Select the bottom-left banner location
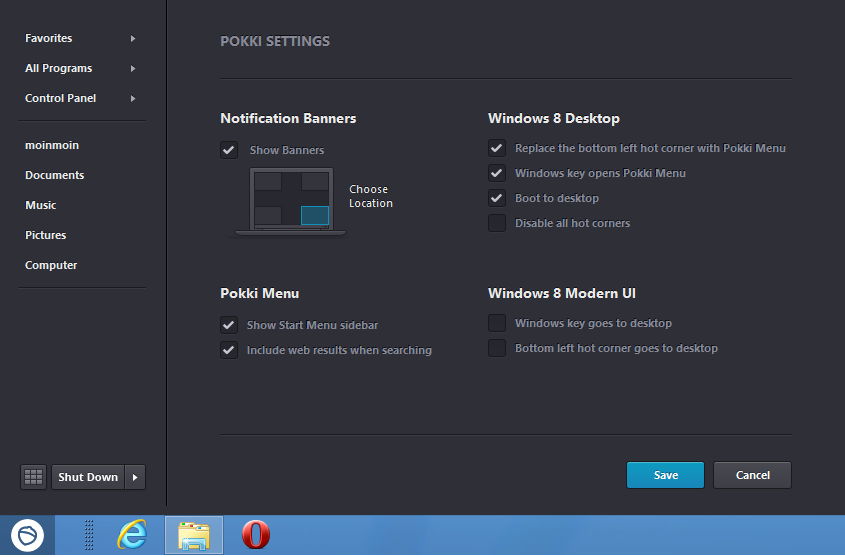 pyautogui.click(x=268, y=215)
